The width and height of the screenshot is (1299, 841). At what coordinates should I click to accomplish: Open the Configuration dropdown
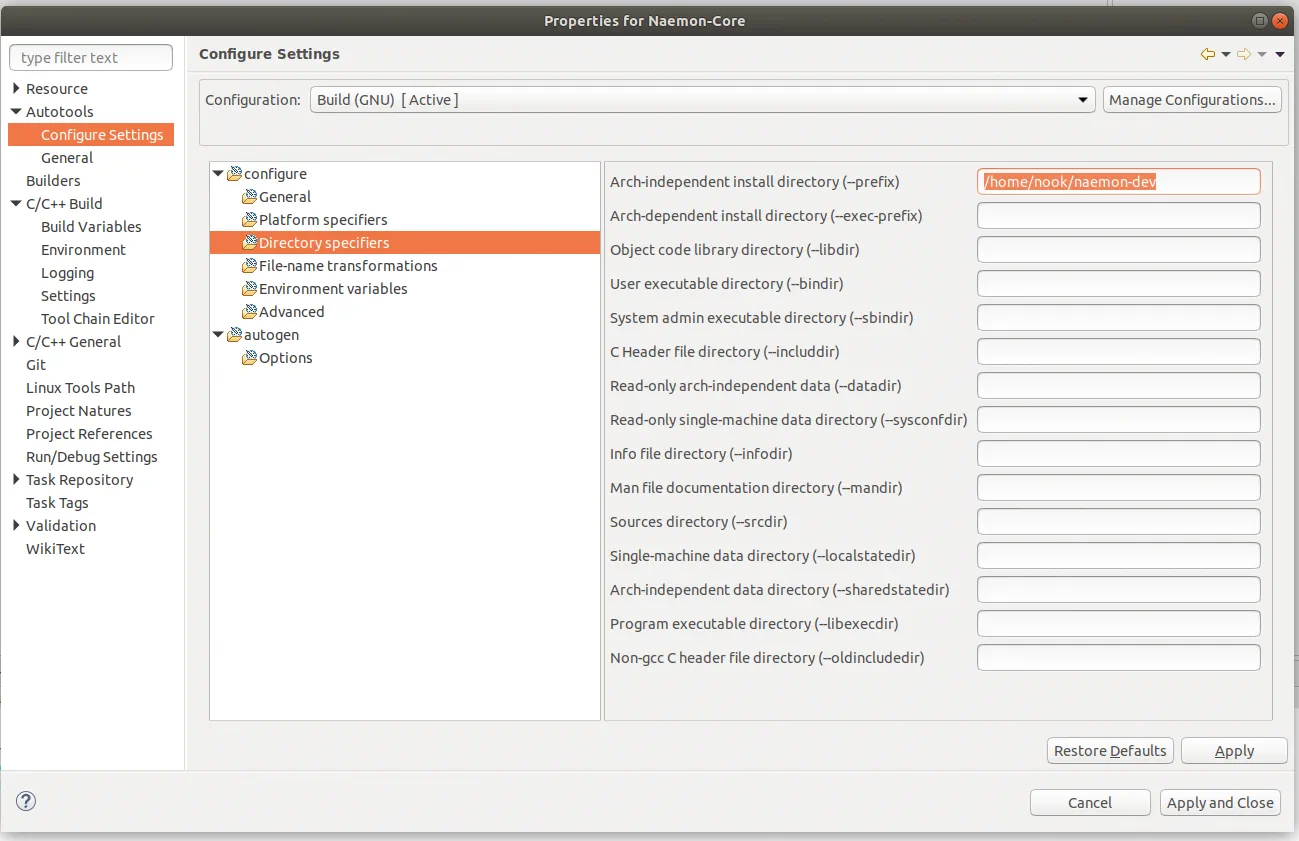(x=702, y=100)
